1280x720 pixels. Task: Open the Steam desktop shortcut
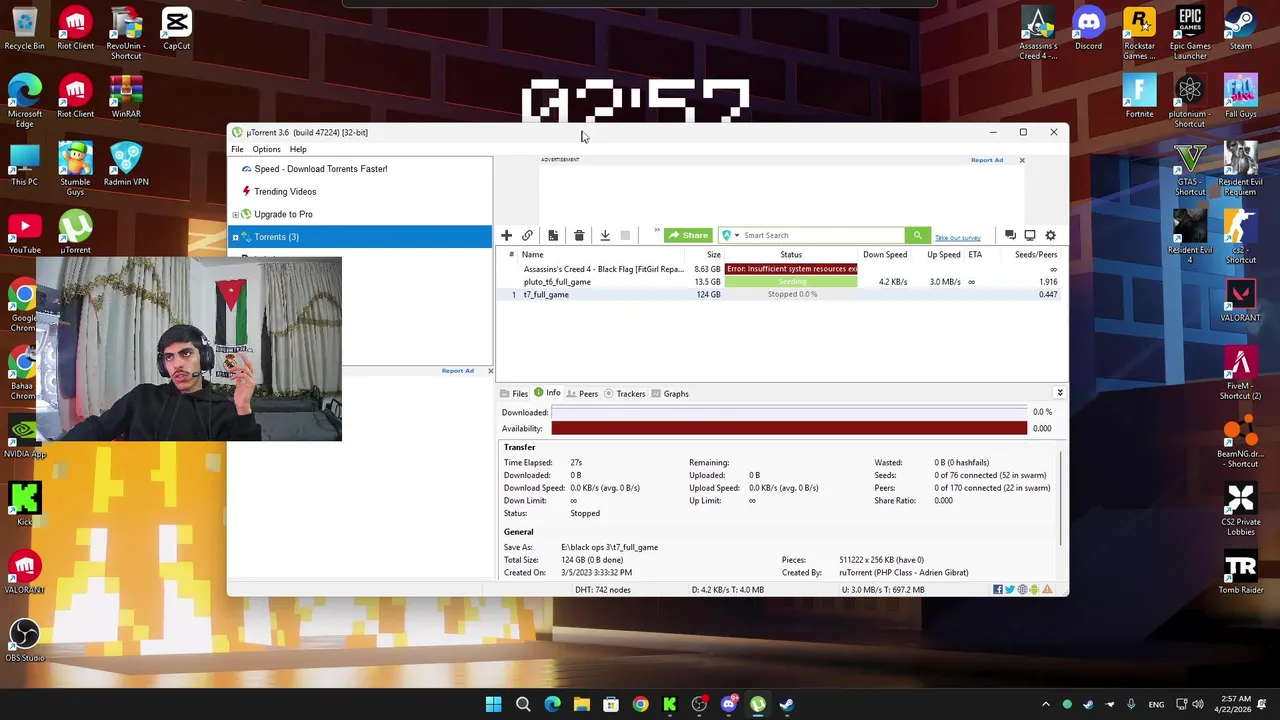point(1240,29)
